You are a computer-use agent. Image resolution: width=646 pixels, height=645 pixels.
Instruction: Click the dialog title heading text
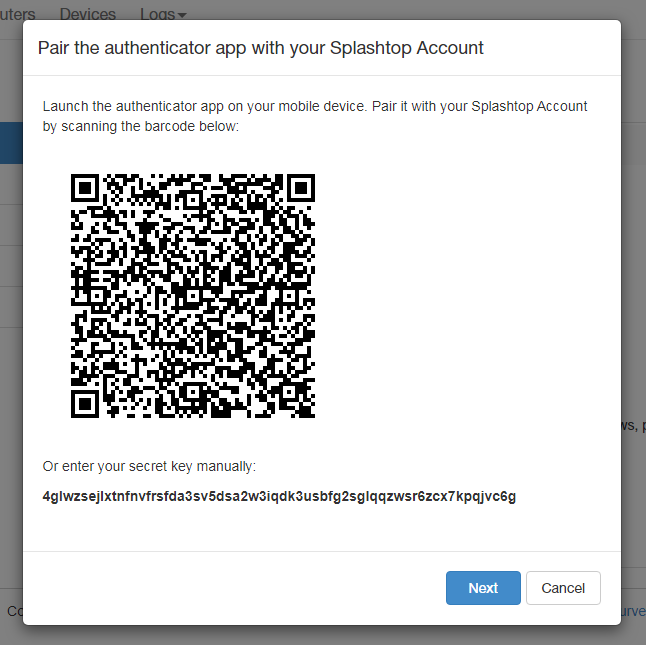tap(260, 48)
